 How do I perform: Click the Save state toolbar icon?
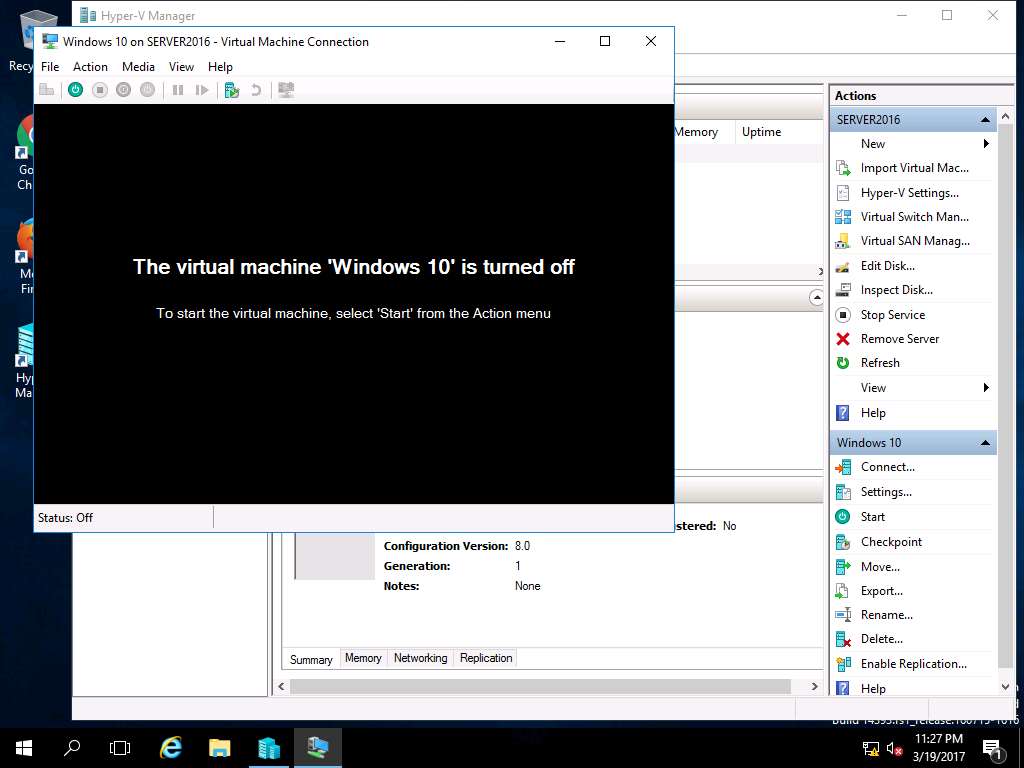tap(148, 90)
